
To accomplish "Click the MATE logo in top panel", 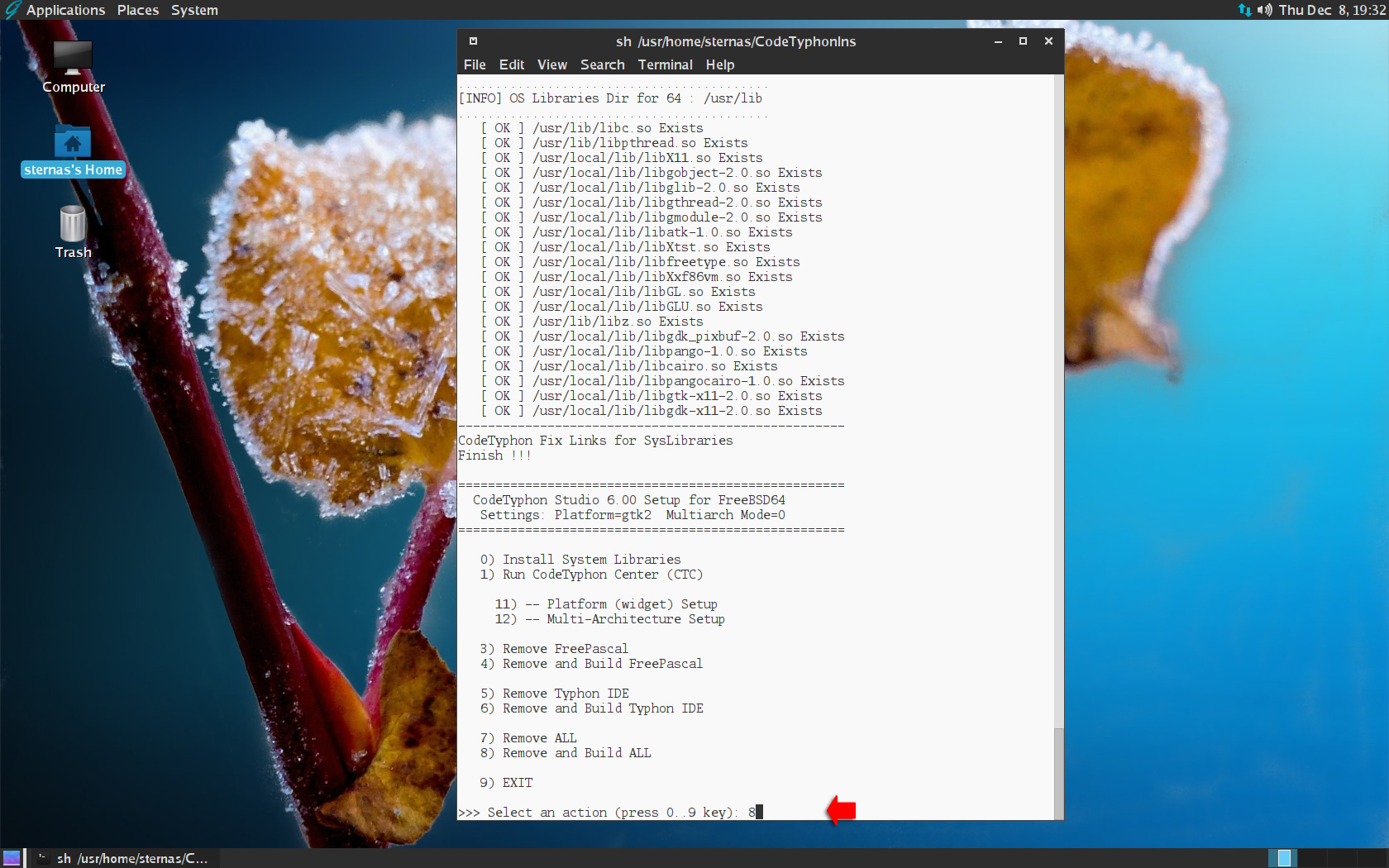I will [x=12, y=10].
